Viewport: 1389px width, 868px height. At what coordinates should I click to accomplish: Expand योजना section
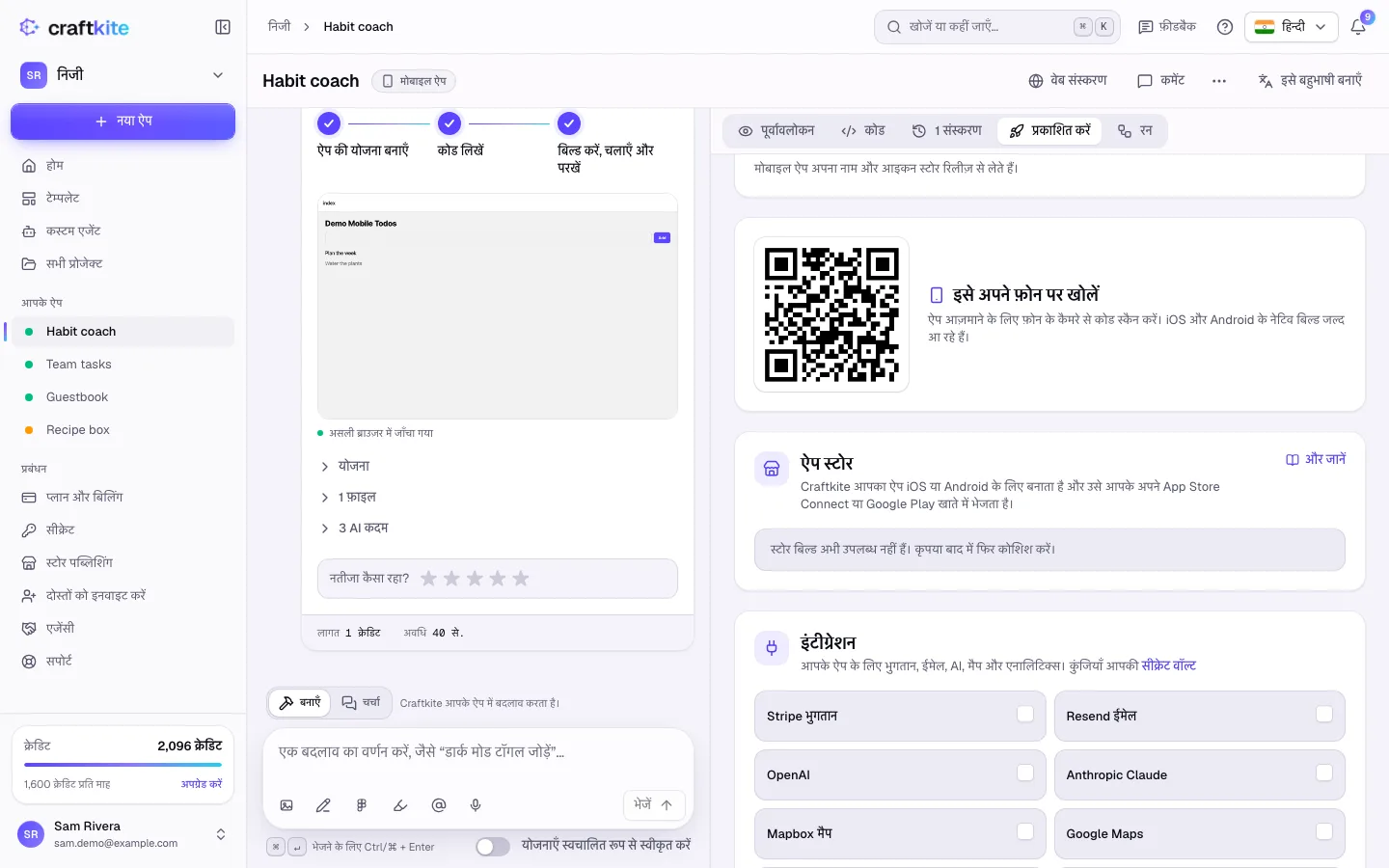tap(345, 467)
